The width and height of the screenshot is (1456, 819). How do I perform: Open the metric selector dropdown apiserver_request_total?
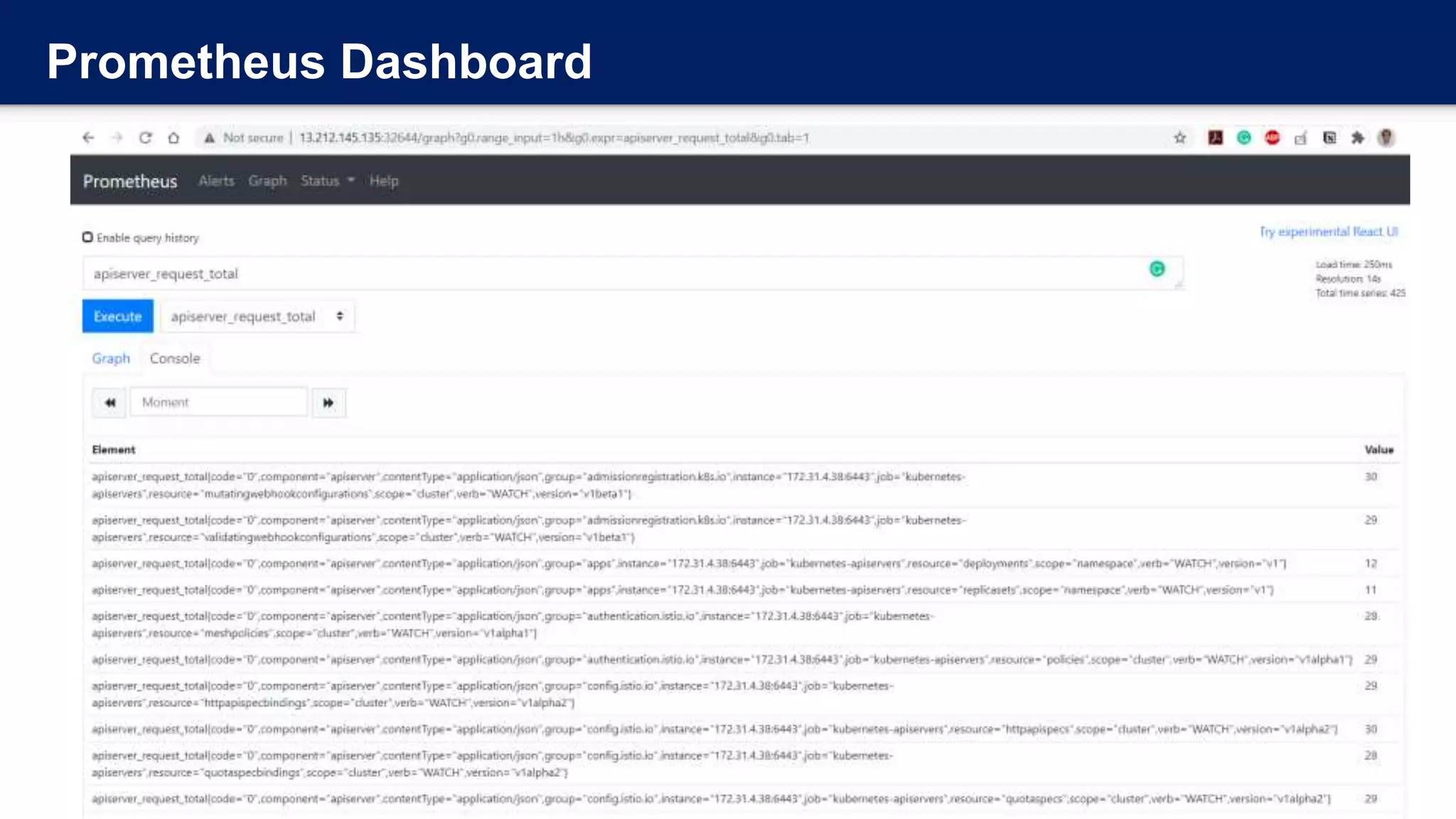pyautogui.click(x=257, y=316)
